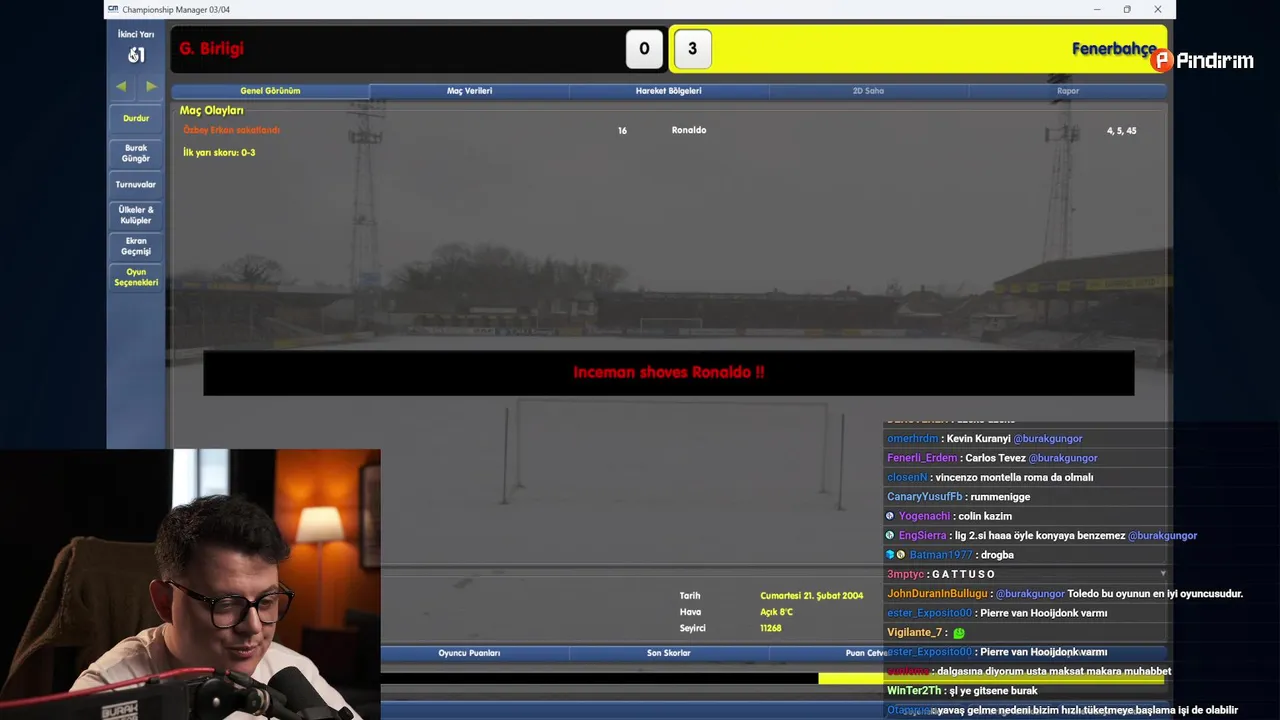
Task: Select the black possession bar segment
Action: click(599, 678)
